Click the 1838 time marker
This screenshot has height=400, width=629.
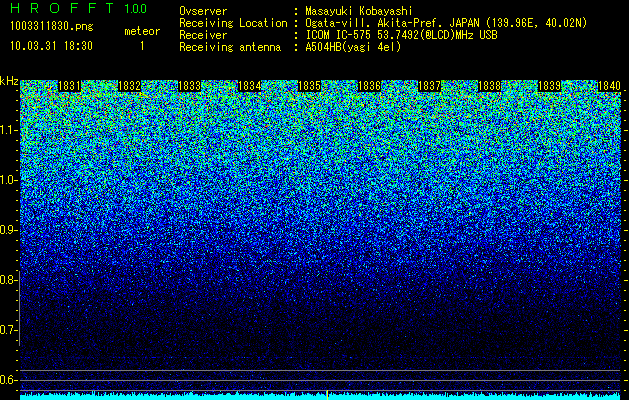click(x=490, y=86)
